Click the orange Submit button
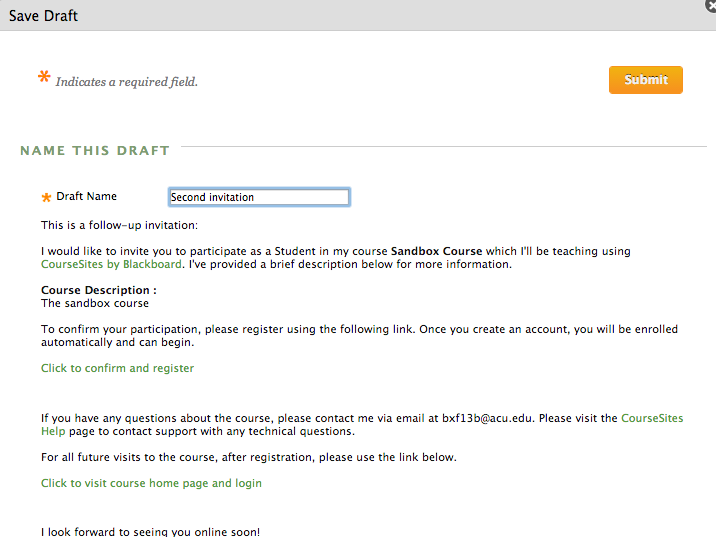The height and width of the screenshot is (537, 716). pyautogui.click(x=645, y=80)
